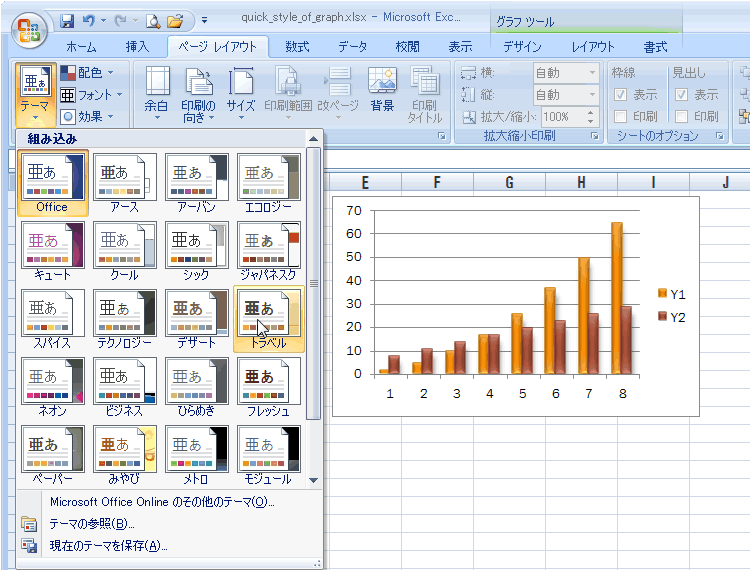Switch to the ホーム tab
Screen dimensions: 750x570
pyautogui.click(x=81, y=47)
